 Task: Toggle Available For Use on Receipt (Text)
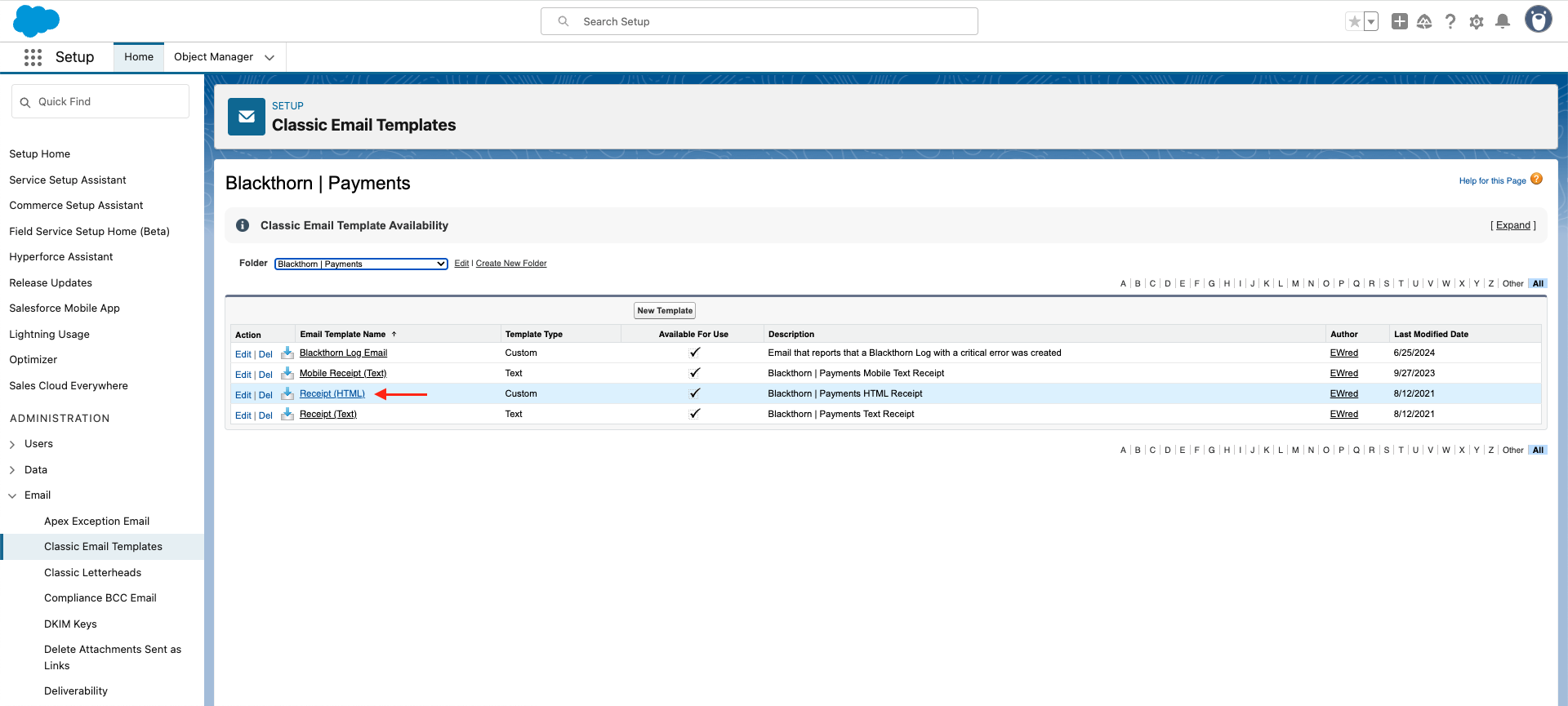(695, 414)
